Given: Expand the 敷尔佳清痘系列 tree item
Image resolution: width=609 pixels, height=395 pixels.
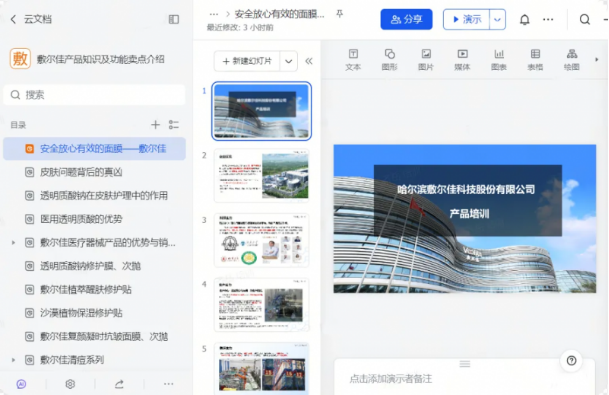Looking at the screenshot, I should click(13, 360).
